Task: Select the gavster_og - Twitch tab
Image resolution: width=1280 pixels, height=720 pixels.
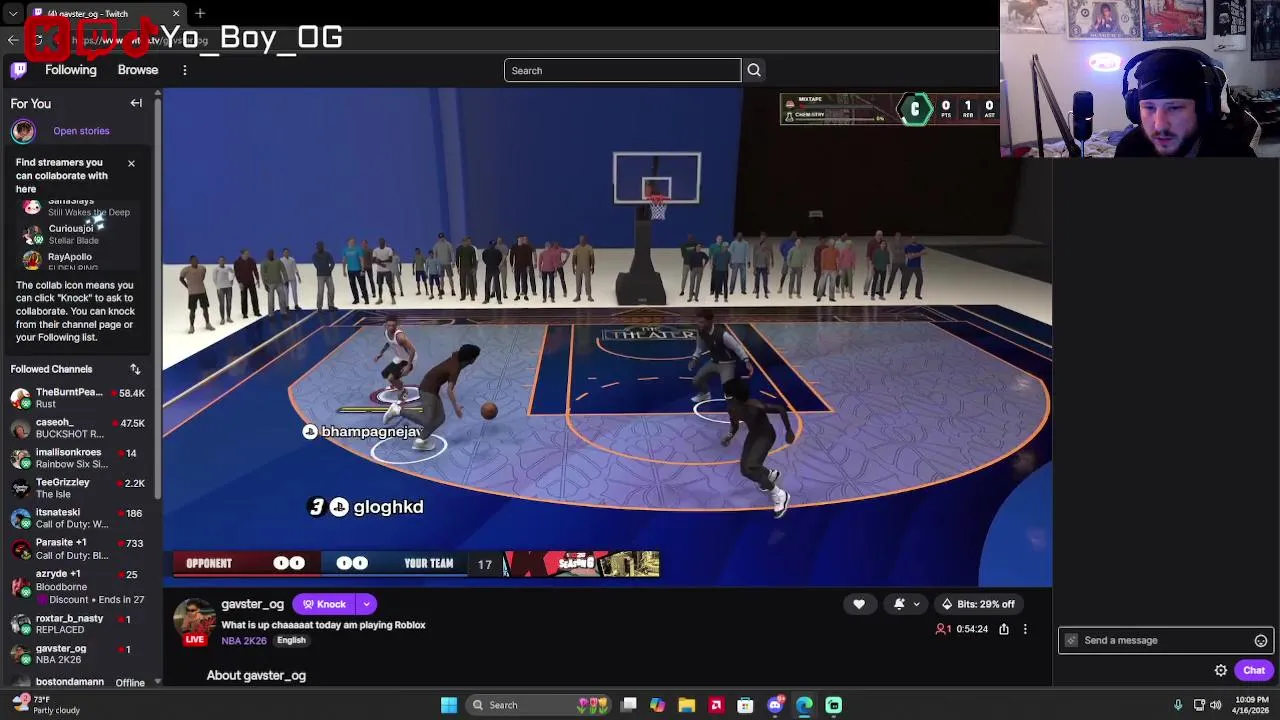Action: tap(105, 13)
